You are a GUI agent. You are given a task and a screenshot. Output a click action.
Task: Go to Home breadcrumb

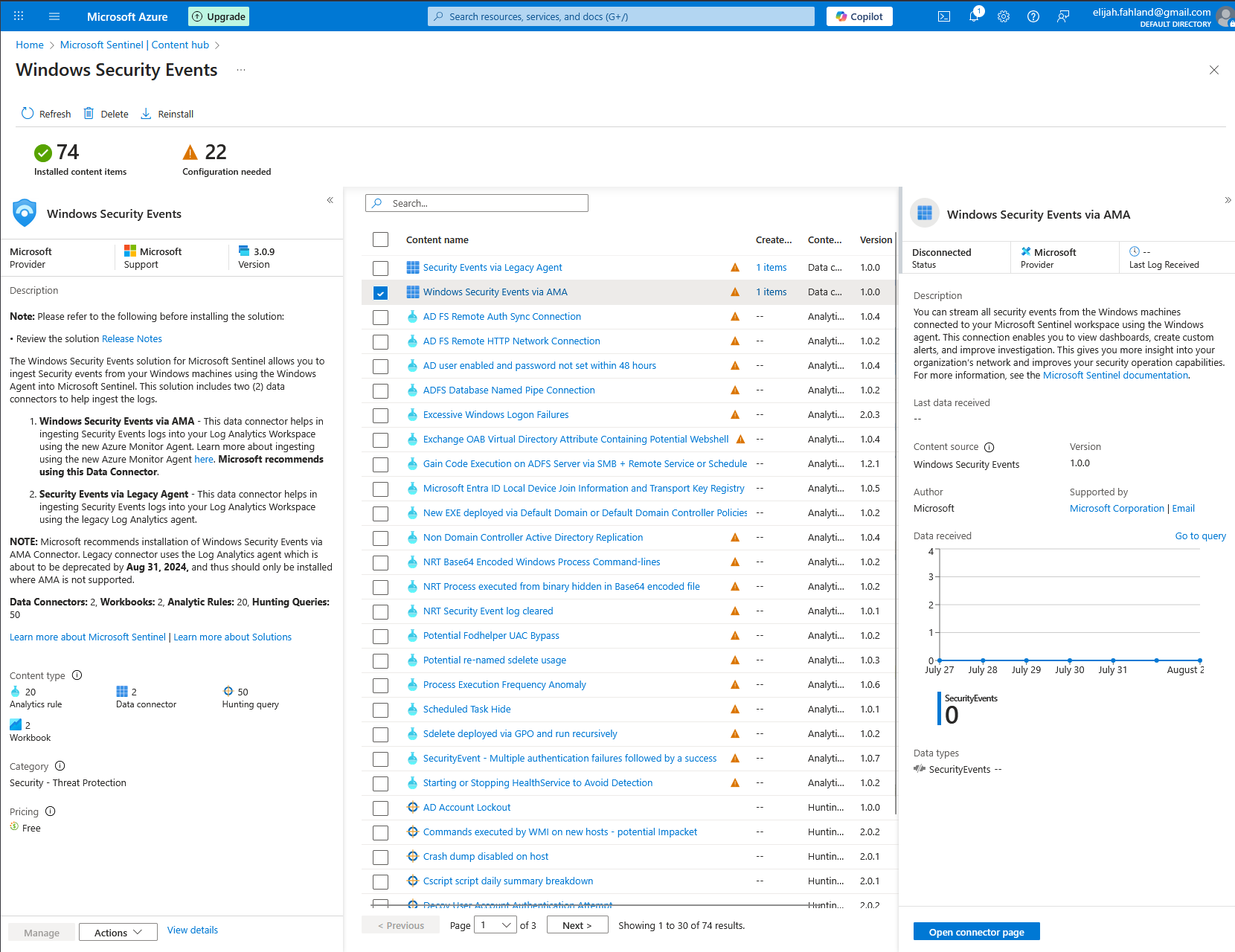30,45
